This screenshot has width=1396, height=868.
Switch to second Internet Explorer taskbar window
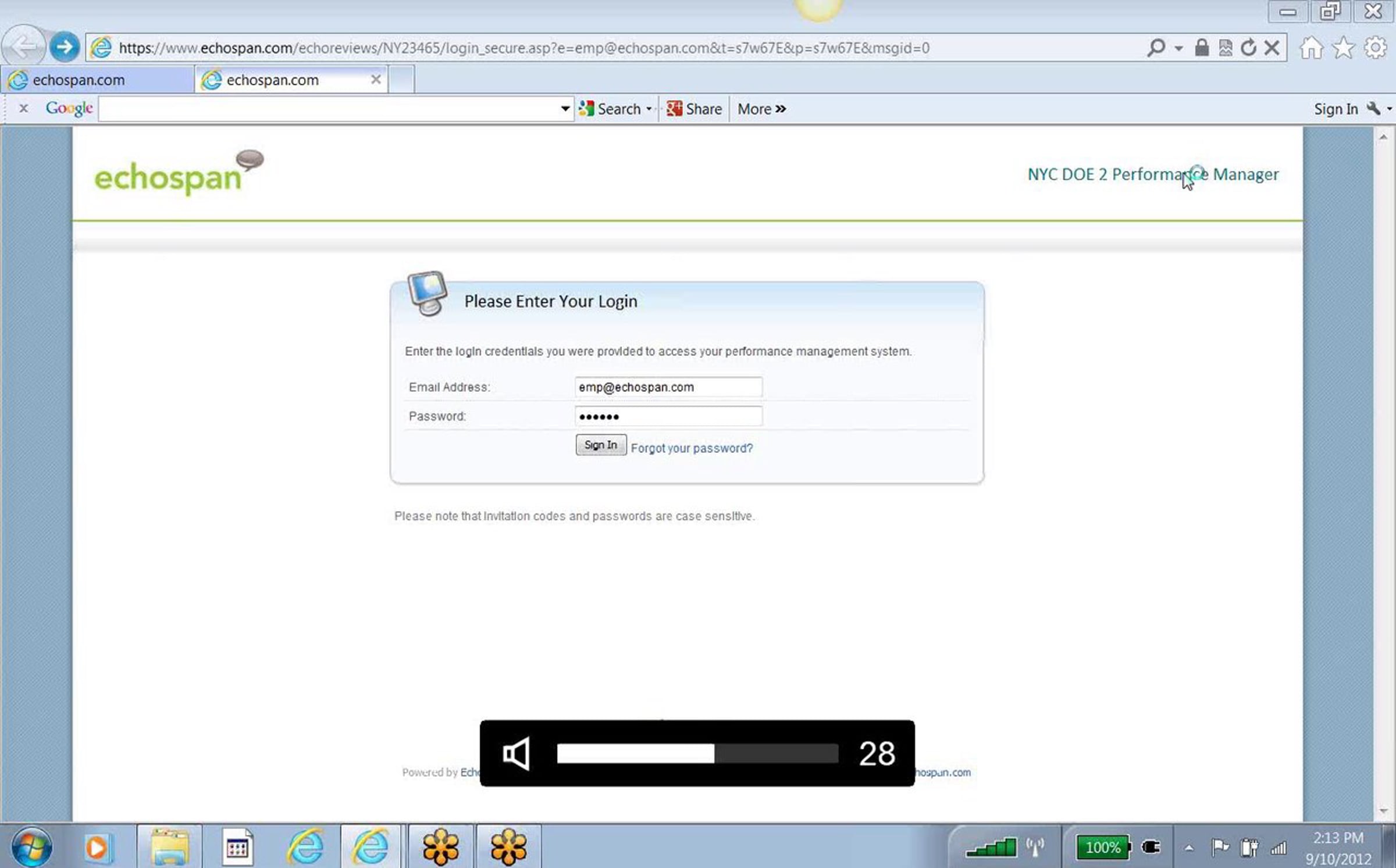(371, 846)
